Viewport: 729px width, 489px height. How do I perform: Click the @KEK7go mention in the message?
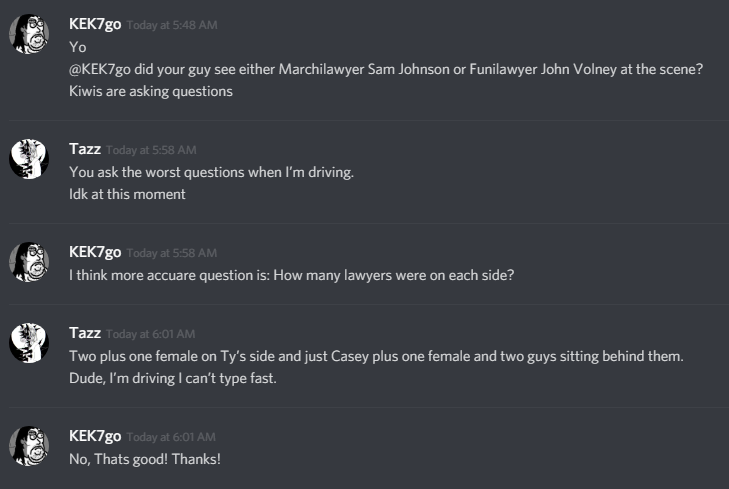click(x=99, y=69)
